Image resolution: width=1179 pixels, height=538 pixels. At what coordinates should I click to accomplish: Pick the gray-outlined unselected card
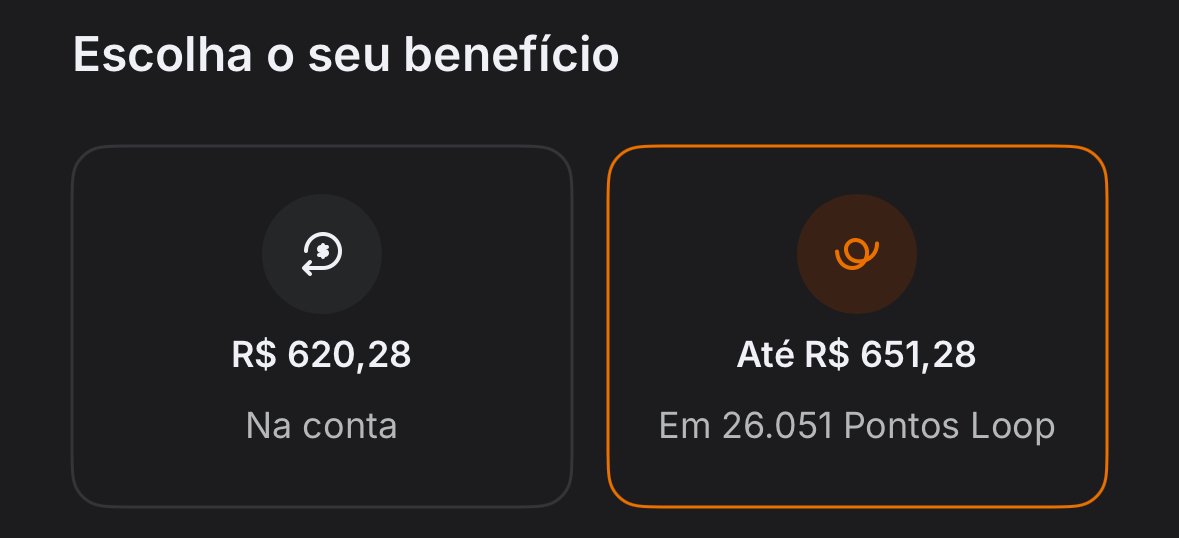click(322, 480)
